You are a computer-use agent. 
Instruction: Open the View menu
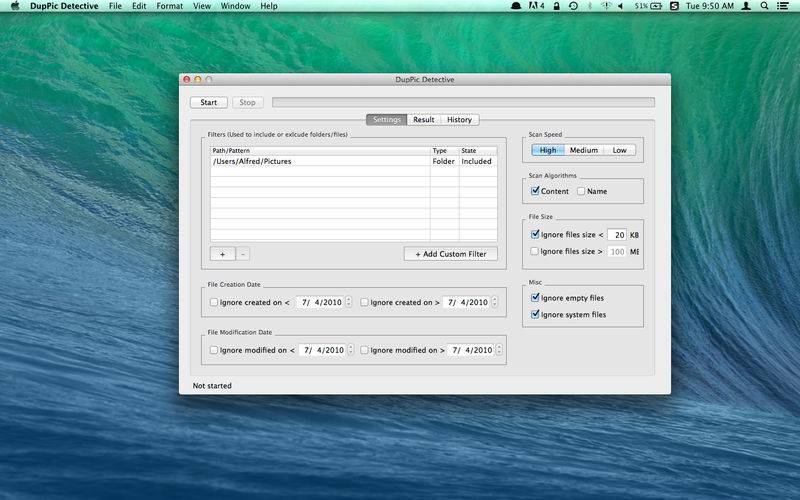point(202,6)
